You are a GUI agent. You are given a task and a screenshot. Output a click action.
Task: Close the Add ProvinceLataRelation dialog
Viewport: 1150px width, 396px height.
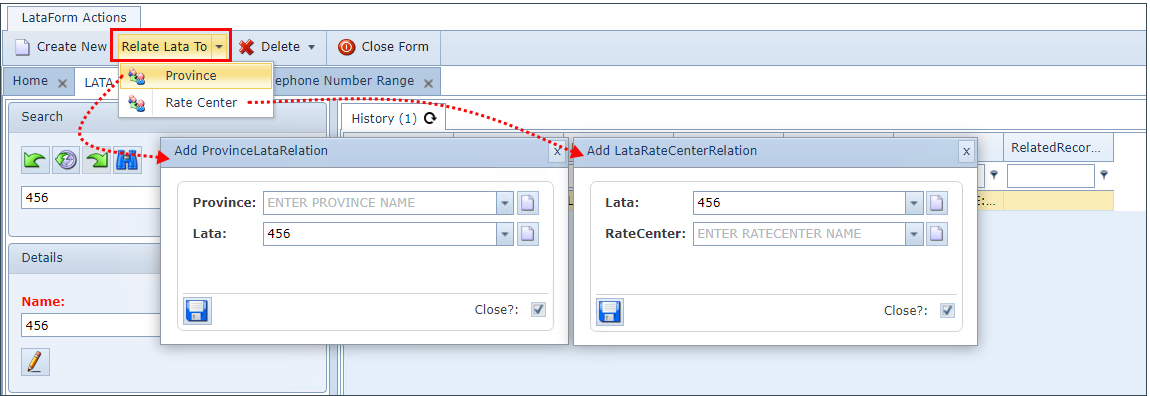[557, 151]
